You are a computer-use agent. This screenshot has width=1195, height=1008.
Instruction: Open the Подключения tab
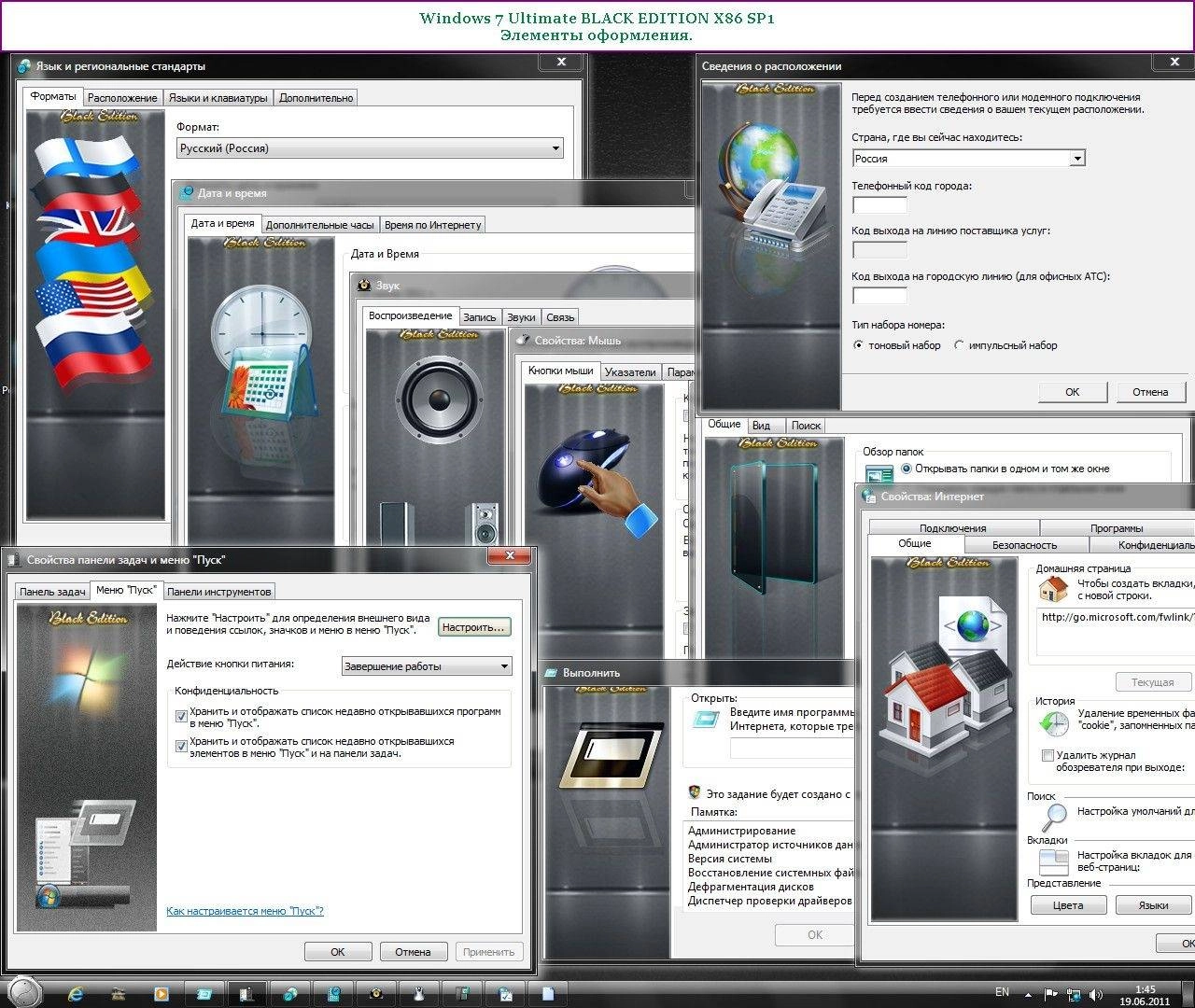point(952,528)
